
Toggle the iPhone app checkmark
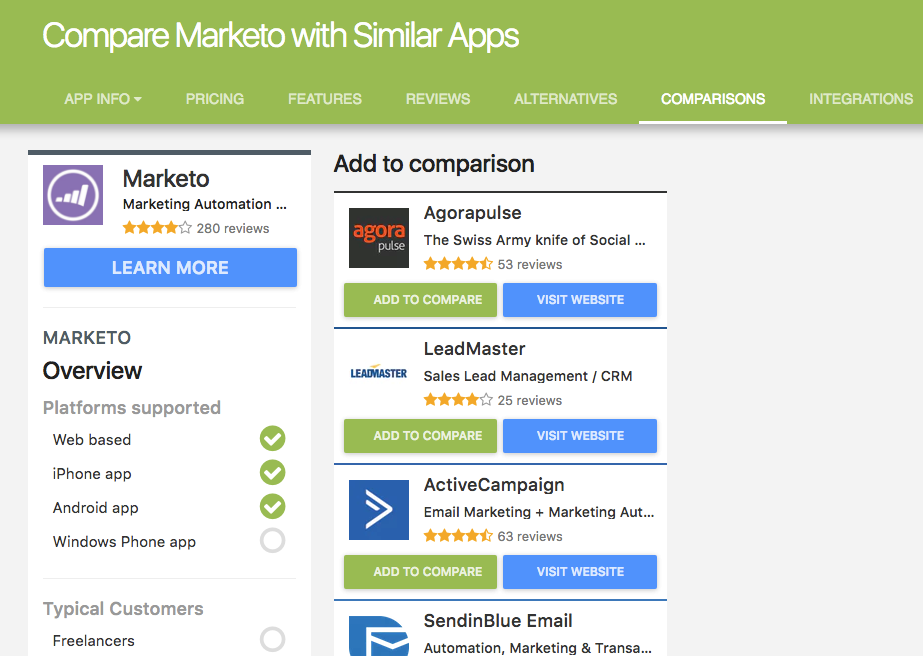273,473
